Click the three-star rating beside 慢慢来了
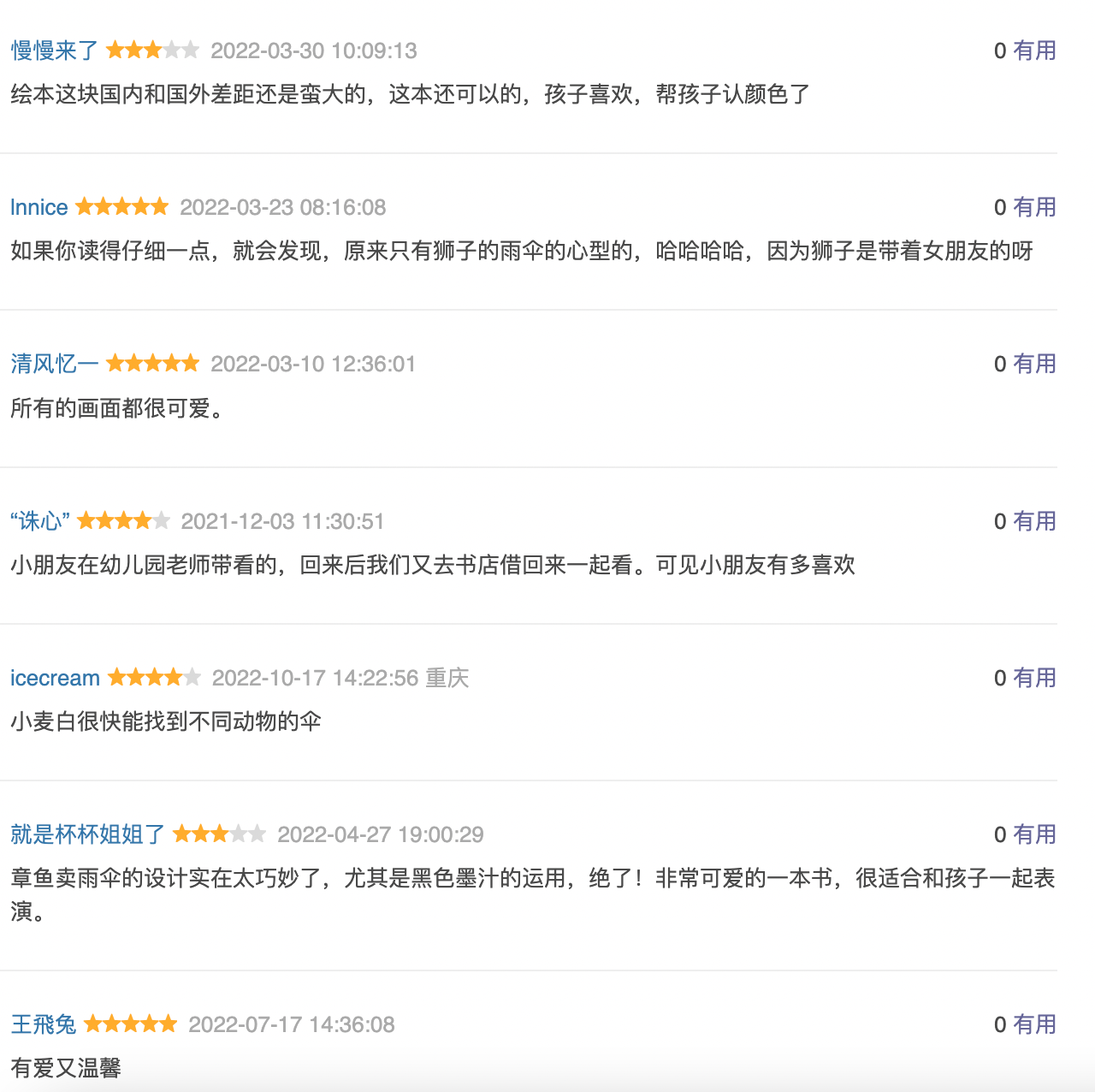 pyautogui.click(x=153, y=50)
